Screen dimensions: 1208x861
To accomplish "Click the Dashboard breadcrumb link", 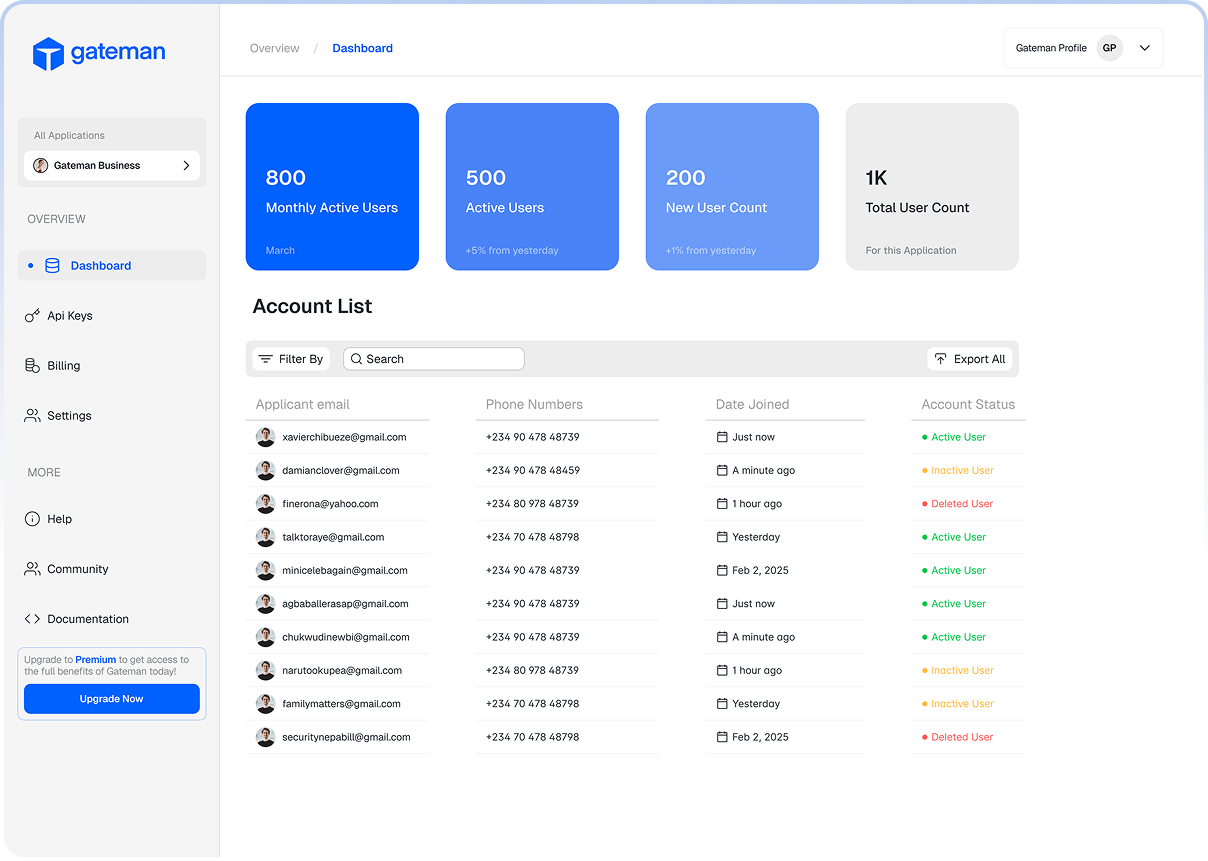I will click(362, 48).
